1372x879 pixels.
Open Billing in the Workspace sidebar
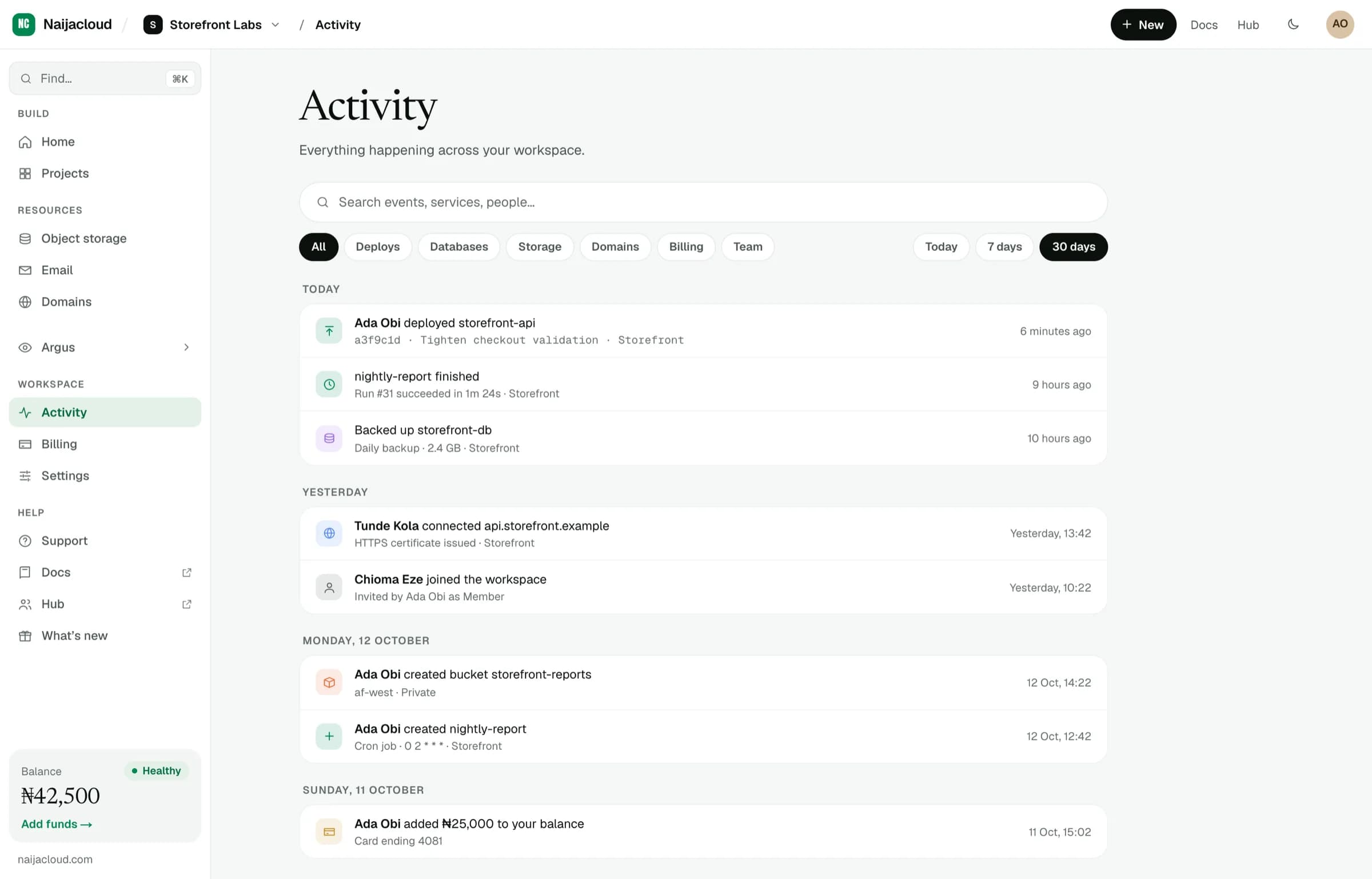pos(105,444)
